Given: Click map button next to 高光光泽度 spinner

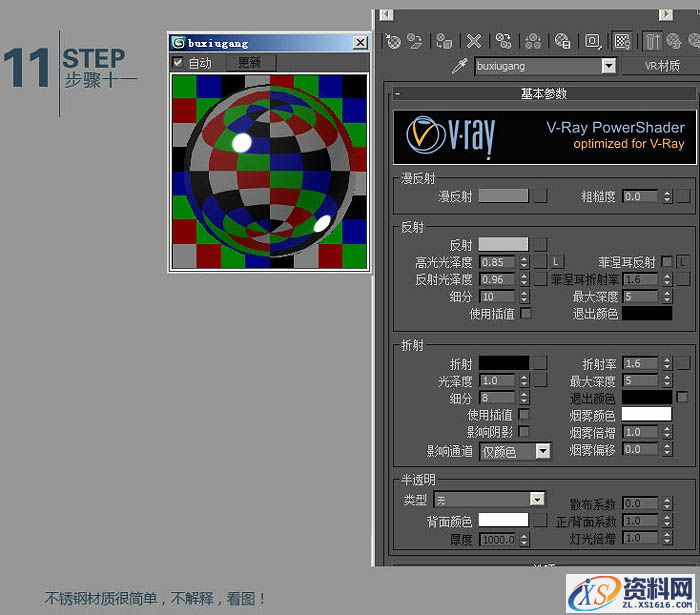Looking at the screenshot, I should click(x=540, y=262).
